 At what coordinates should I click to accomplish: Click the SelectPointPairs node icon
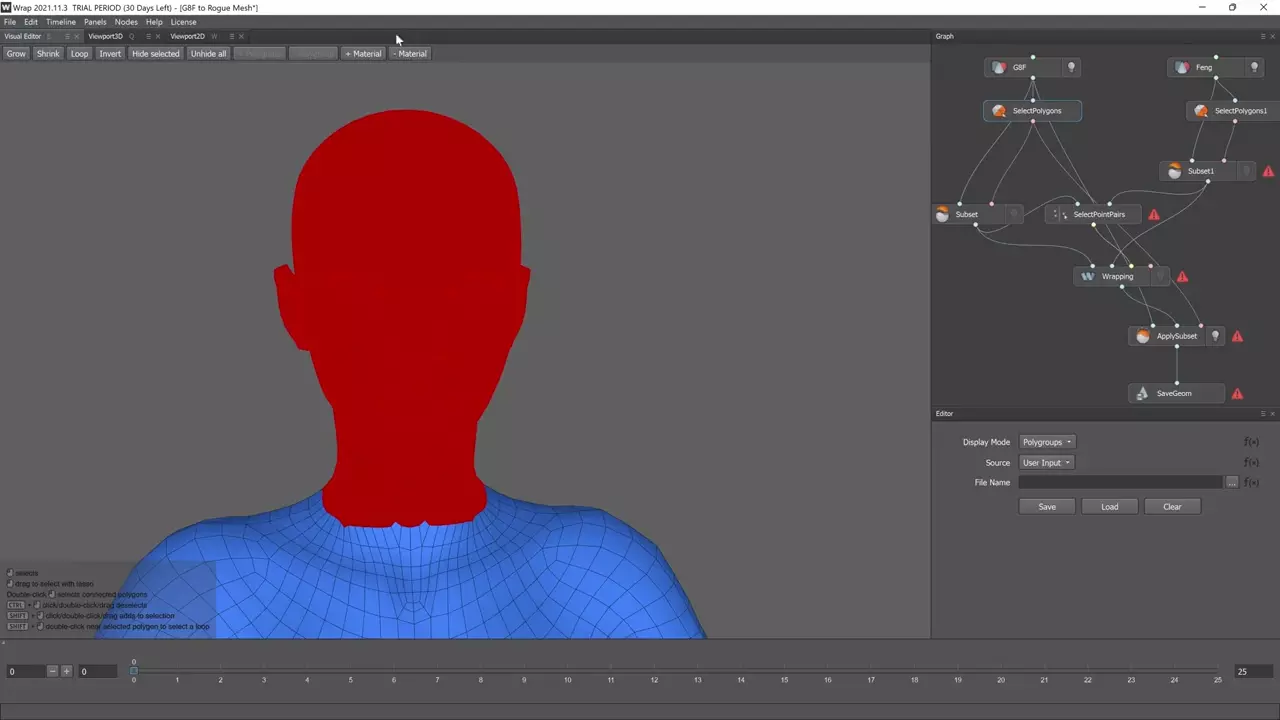point(1063,215)
